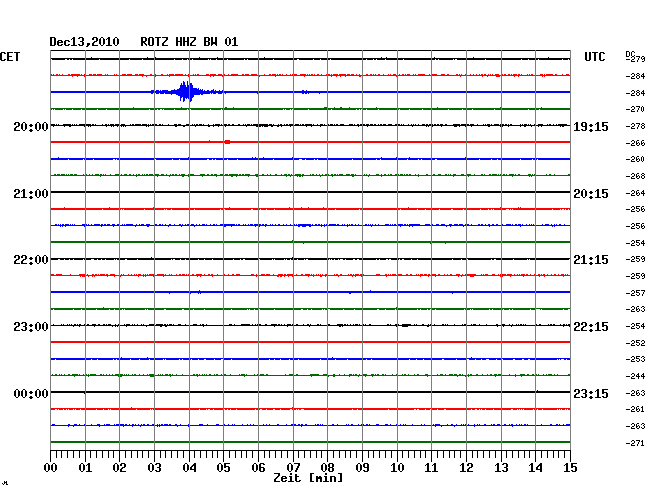Pick minute 11 on the time axis

pos(431,468)
